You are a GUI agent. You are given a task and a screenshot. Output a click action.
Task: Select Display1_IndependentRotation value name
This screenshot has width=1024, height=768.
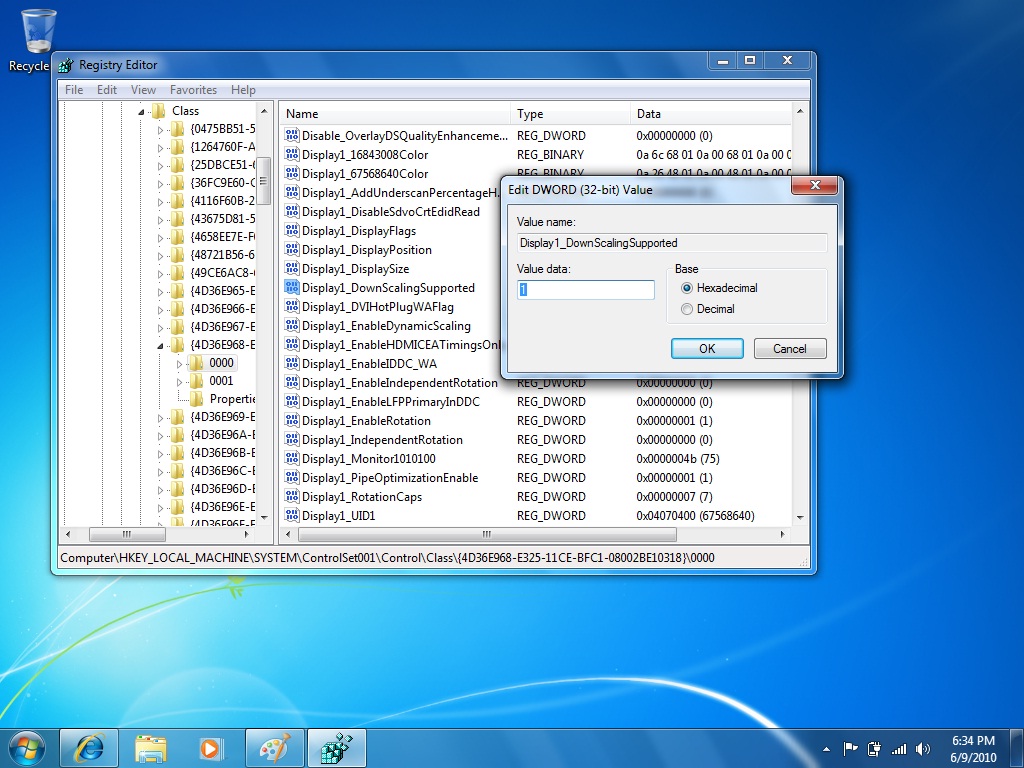(x=382, y=440)
